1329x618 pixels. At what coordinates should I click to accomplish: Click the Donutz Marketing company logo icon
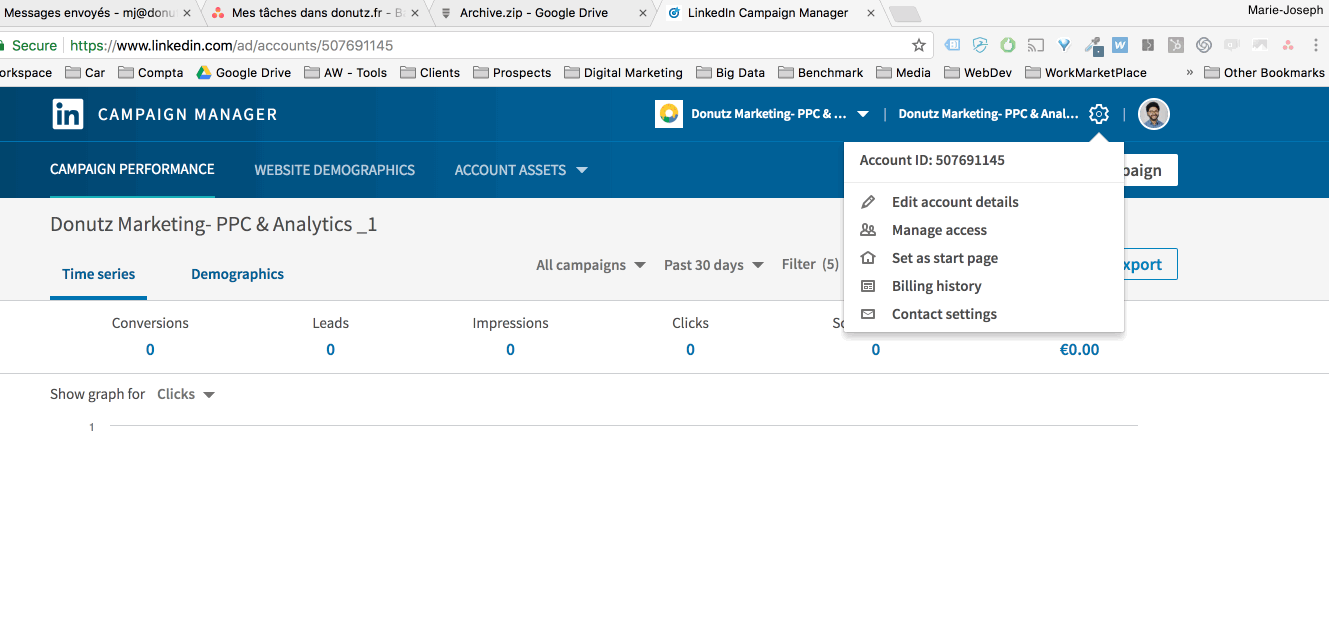tap(669, 114)
